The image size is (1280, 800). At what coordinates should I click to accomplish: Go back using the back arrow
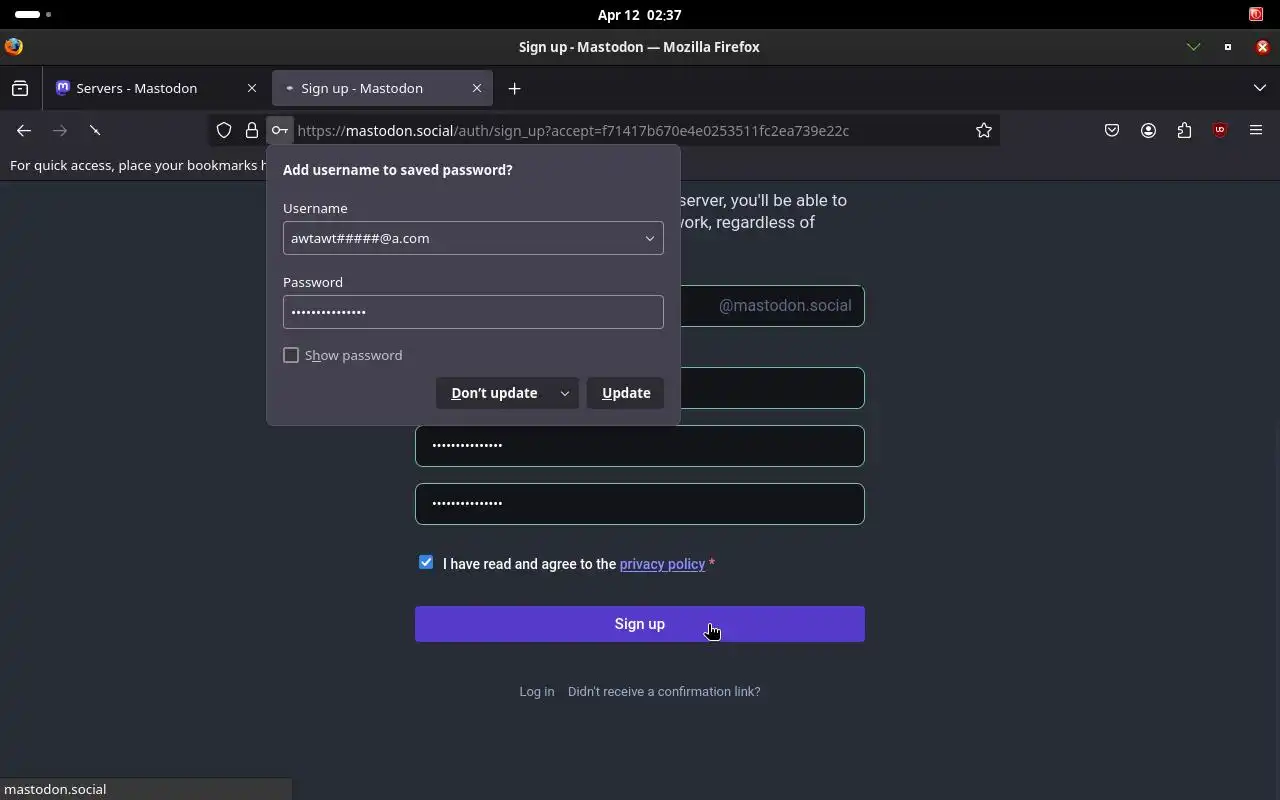tap(24, 130)
